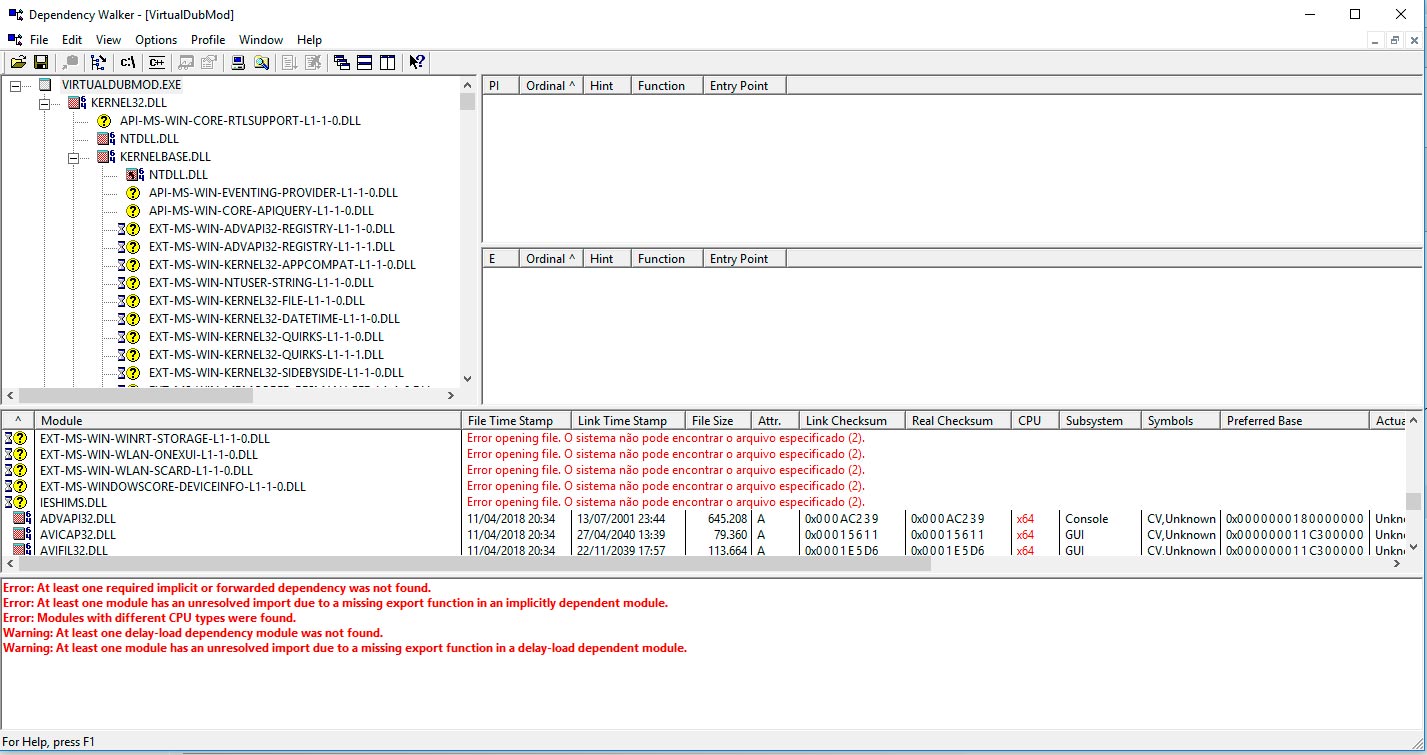Tile windows vertically toolbar icon
1427x755 pixels.
(388, 63)
